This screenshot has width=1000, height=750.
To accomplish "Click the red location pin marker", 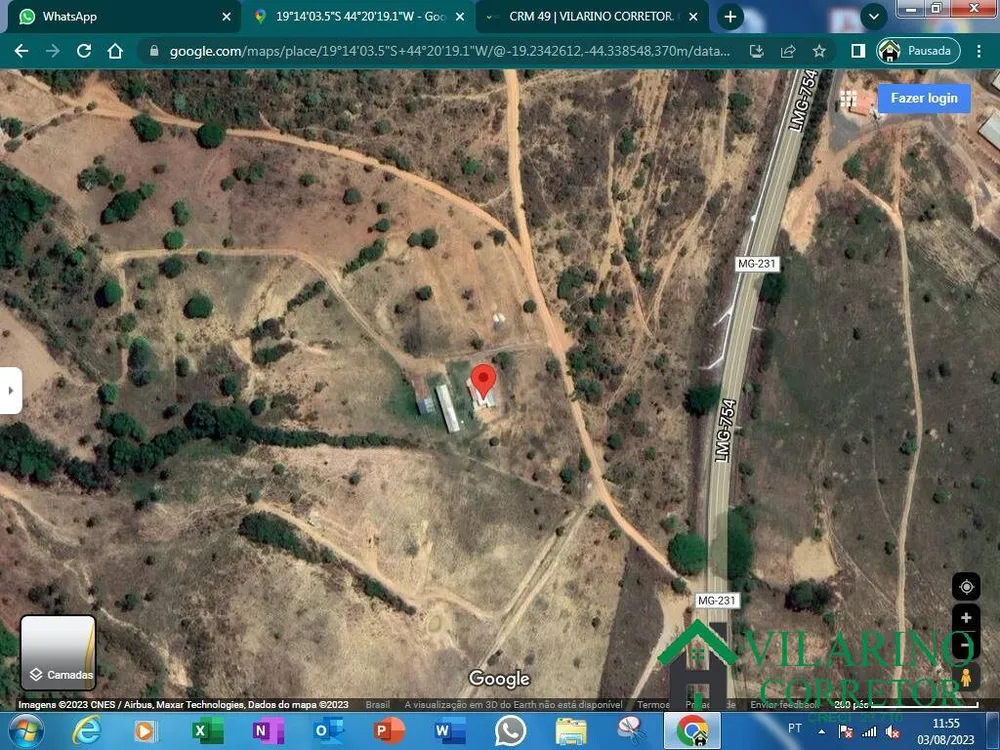I will tap(483, 381).
